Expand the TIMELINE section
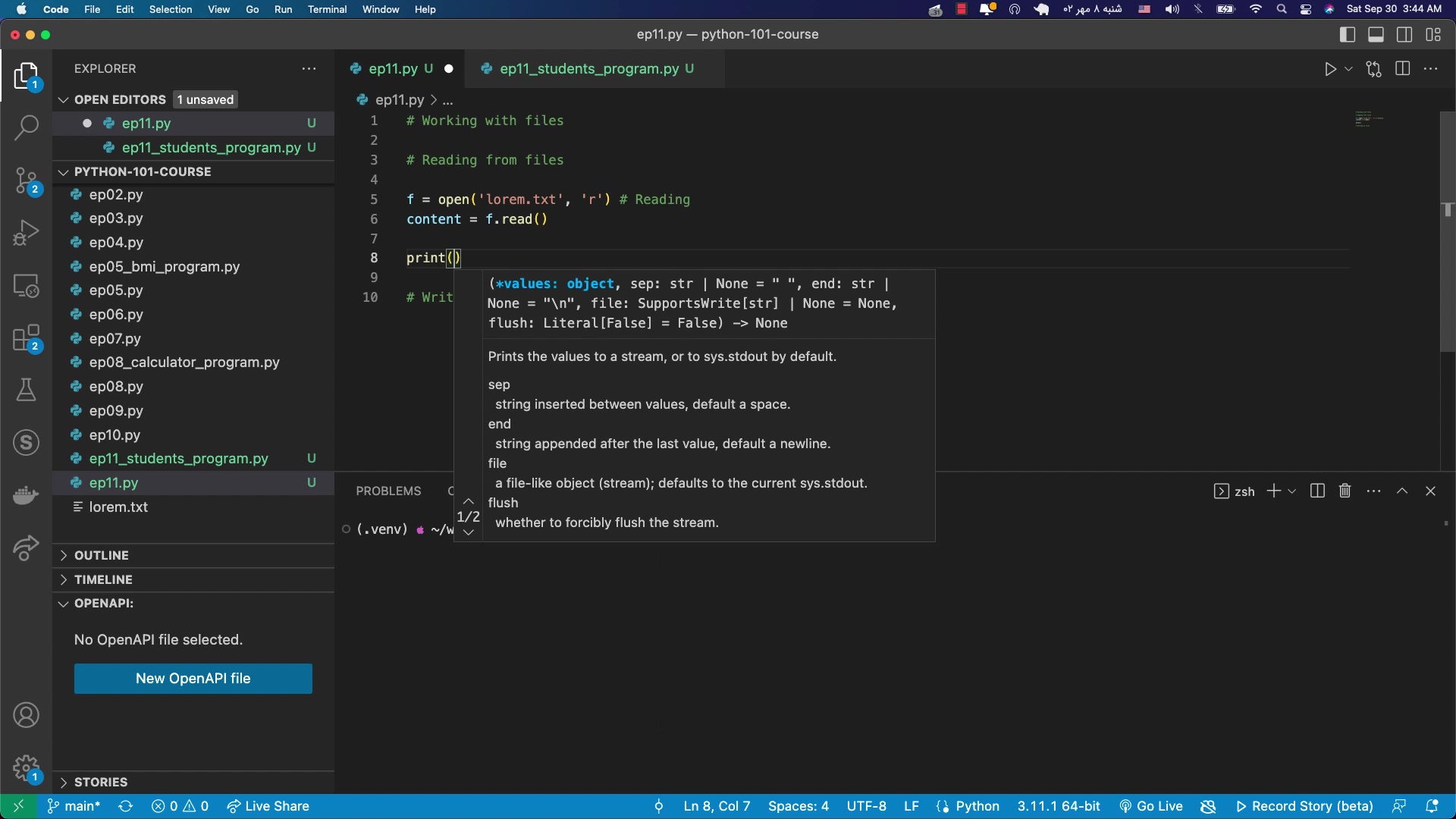The image size is (1456, 819). click(103, 580)
